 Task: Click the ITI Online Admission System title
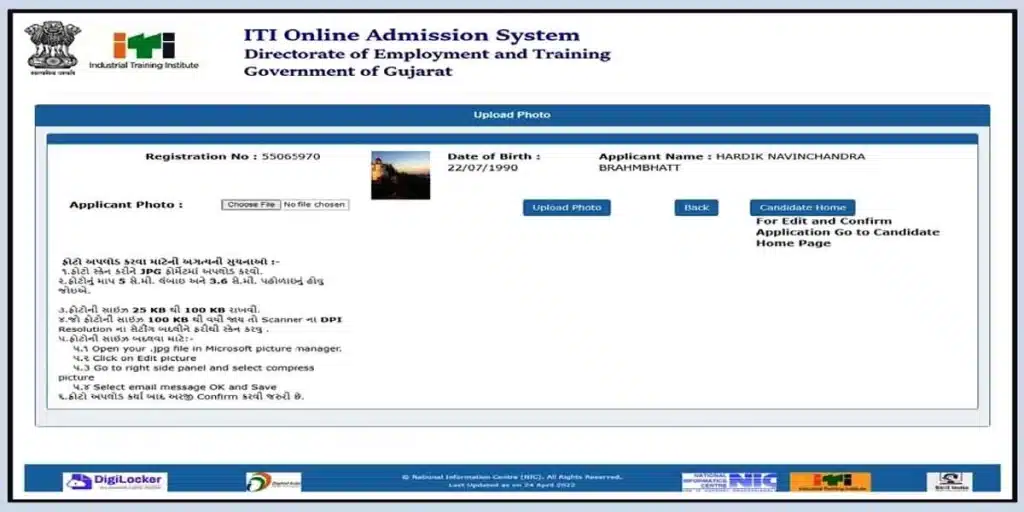(x=411, y=35)
